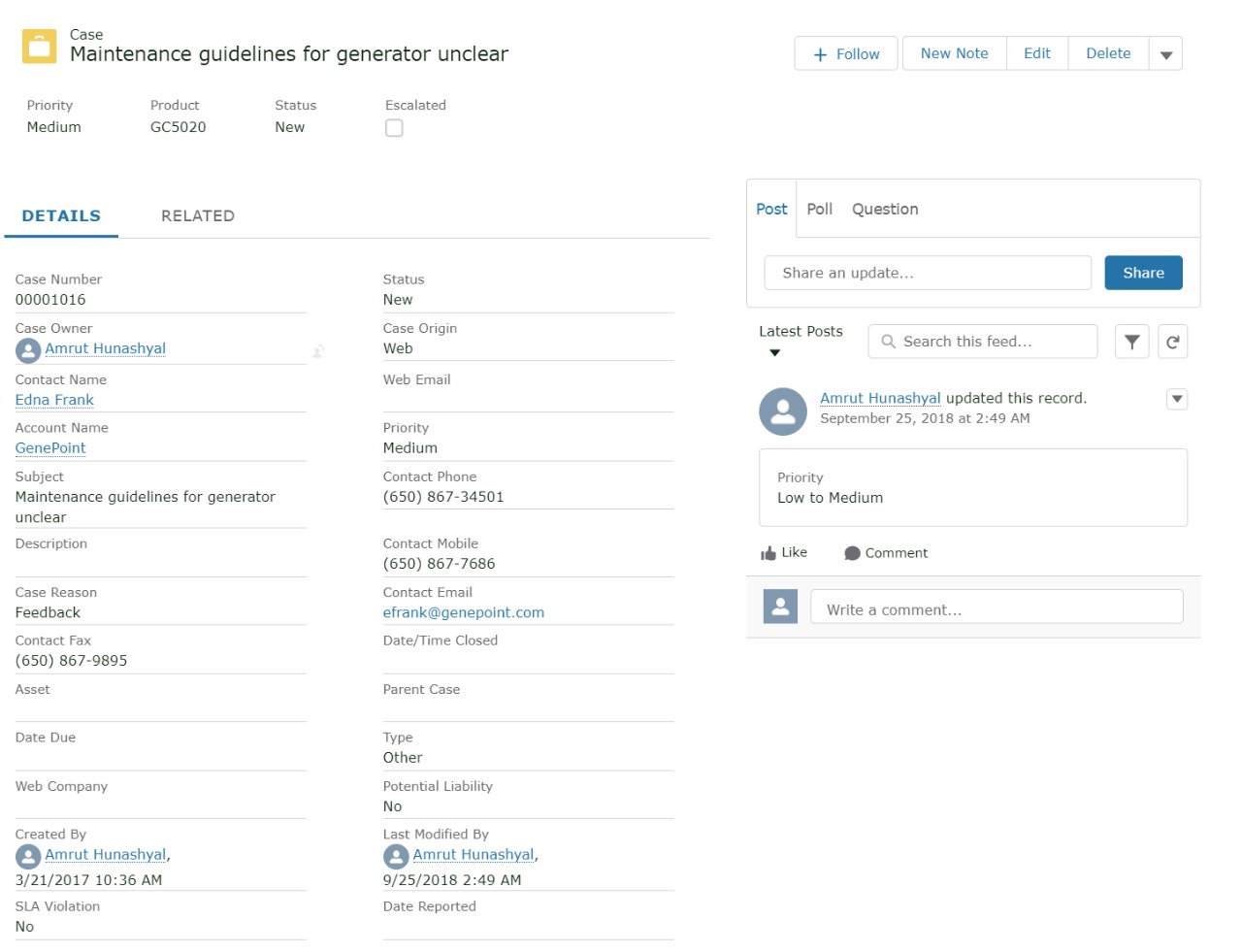Click the Follow button
Screen dimensions: 1242x952
click(846, 54)
